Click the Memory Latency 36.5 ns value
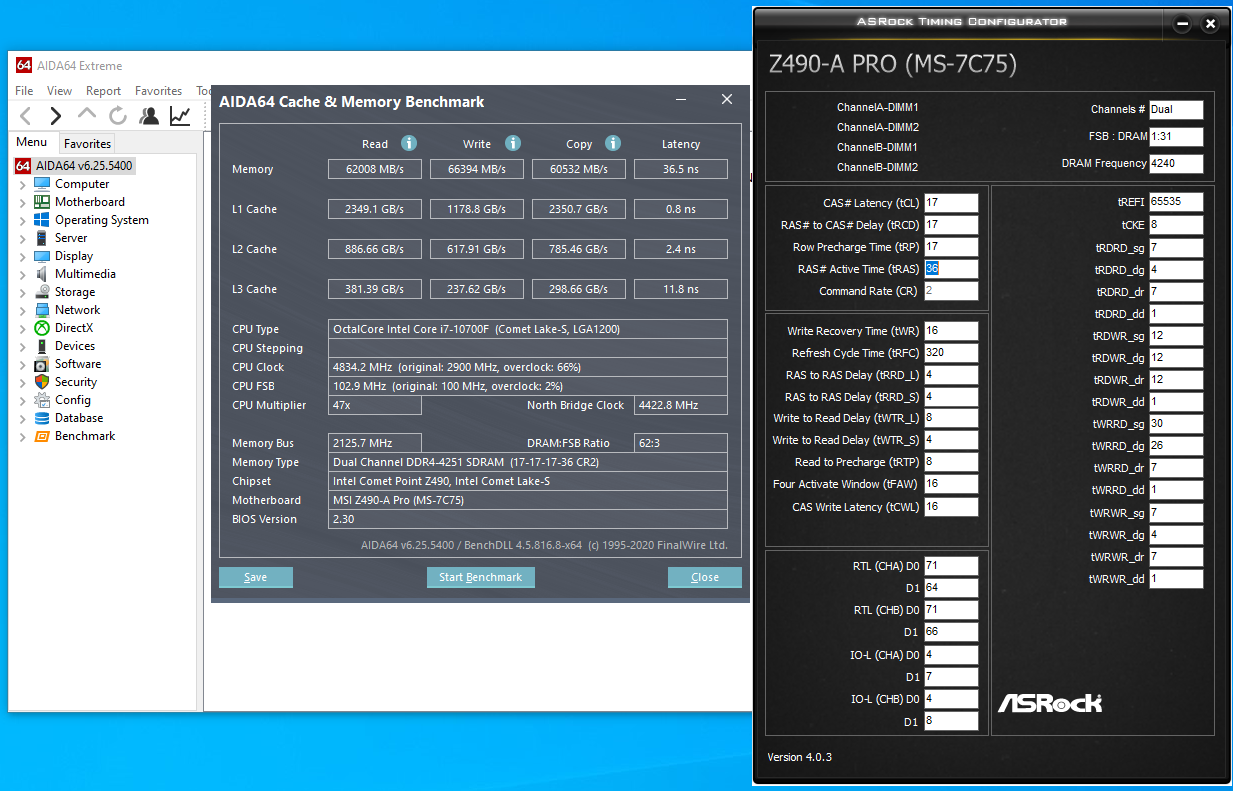The image size is (1233, 791). [x=681, y=169]
